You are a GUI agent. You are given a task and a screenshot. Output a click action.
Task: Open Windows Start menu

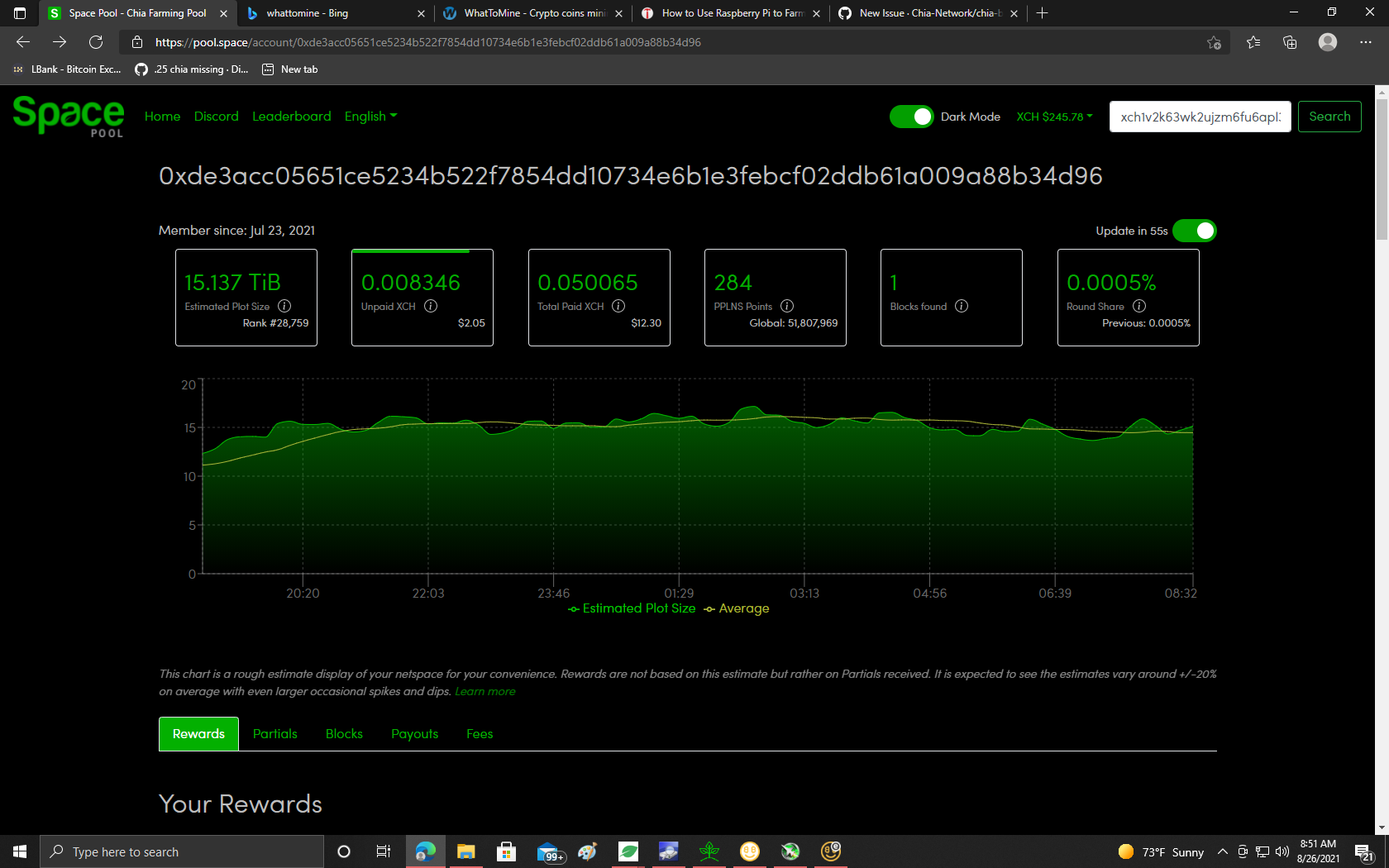pos(20,851)
